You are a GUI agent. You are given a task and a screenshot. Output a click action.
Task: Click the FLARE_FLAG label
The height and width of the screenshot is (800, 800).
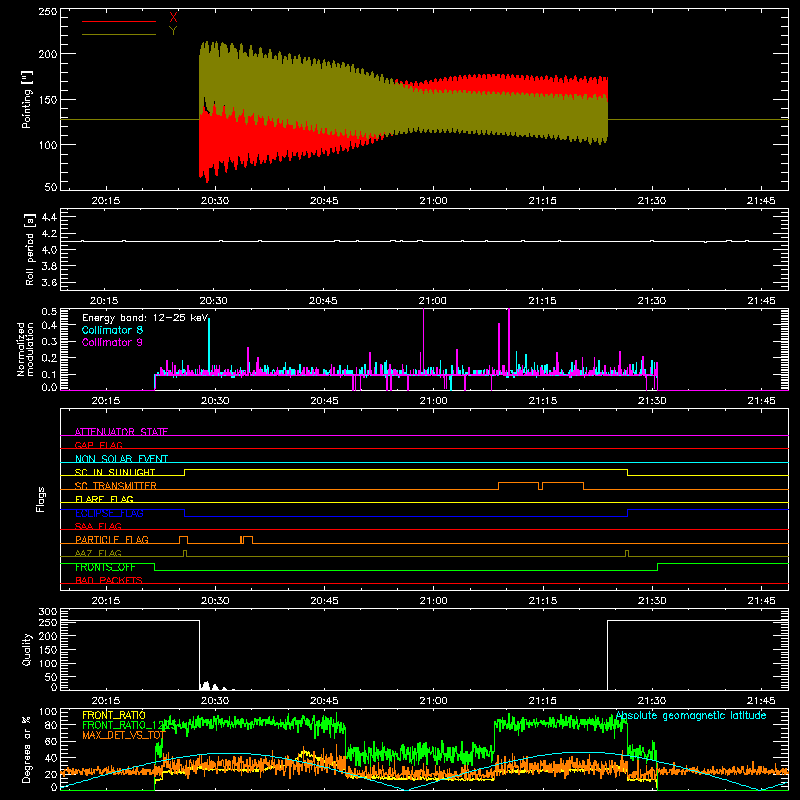point(104,499)
